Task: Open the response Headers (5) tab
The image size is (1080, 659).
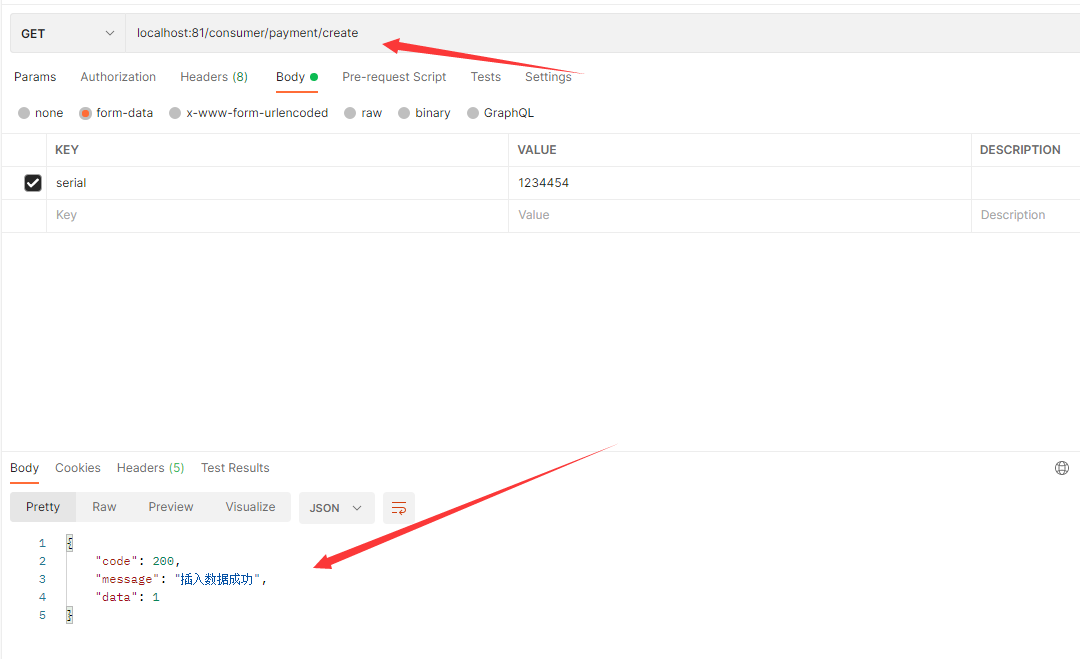Action: (x=150, y=468)
